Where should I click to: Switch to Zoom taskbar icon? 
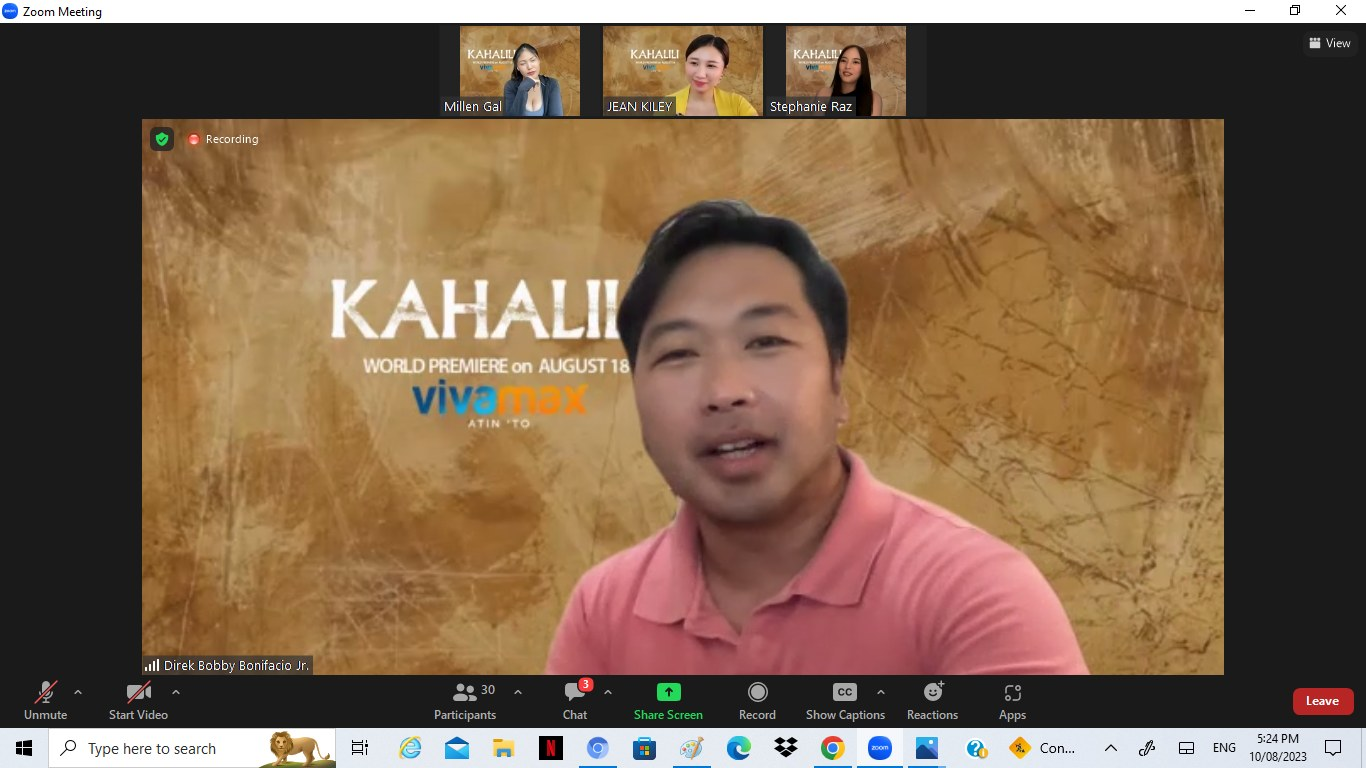click(x=879, y=748)
